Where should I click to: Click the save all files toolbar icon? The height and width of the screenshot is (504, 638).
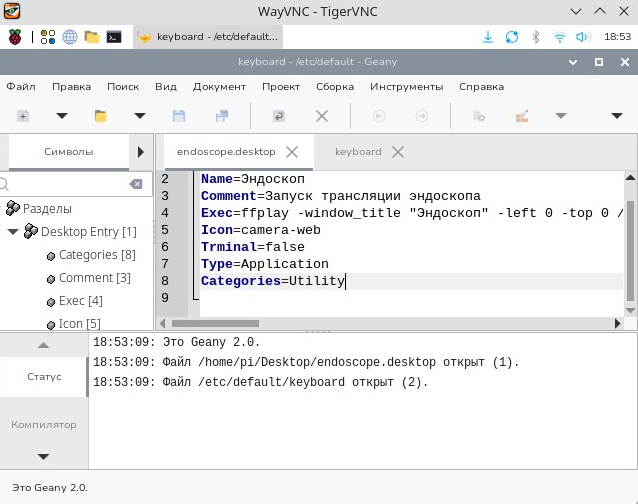pos(222,116)
